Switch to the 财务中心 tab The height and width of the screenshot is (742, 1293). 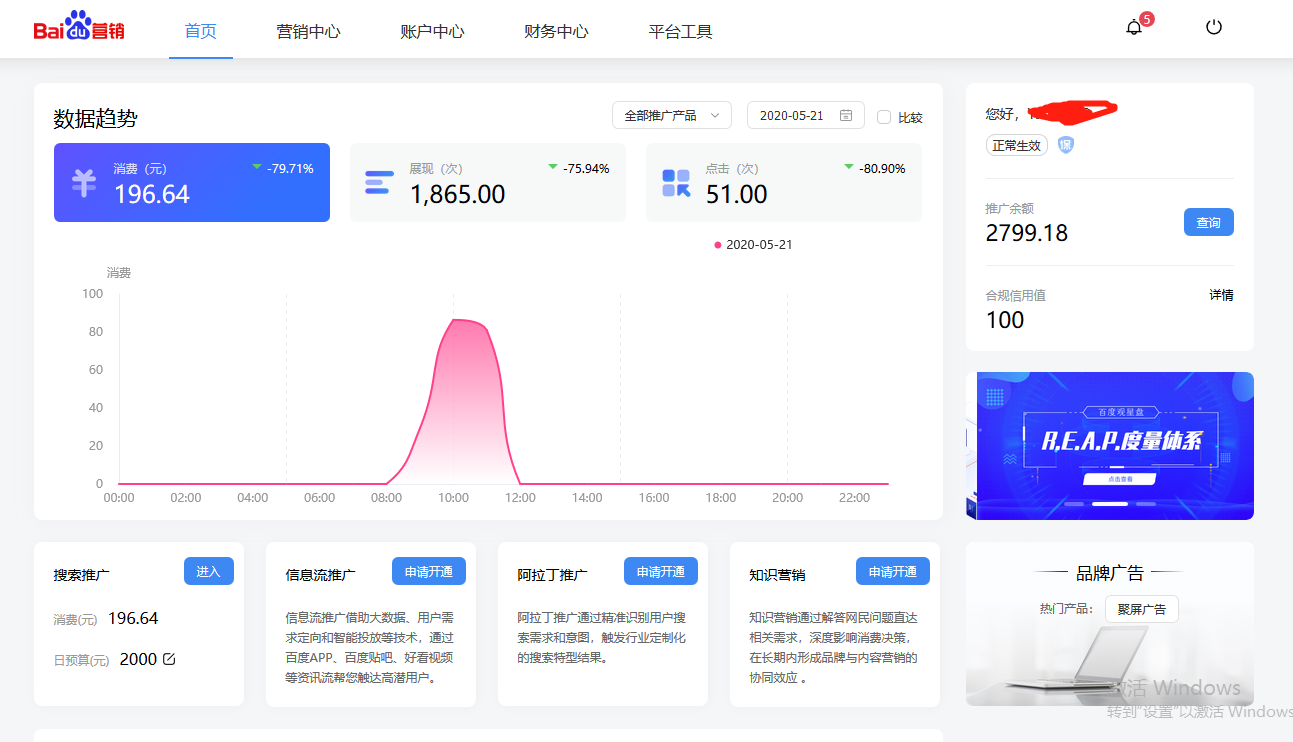556,31
